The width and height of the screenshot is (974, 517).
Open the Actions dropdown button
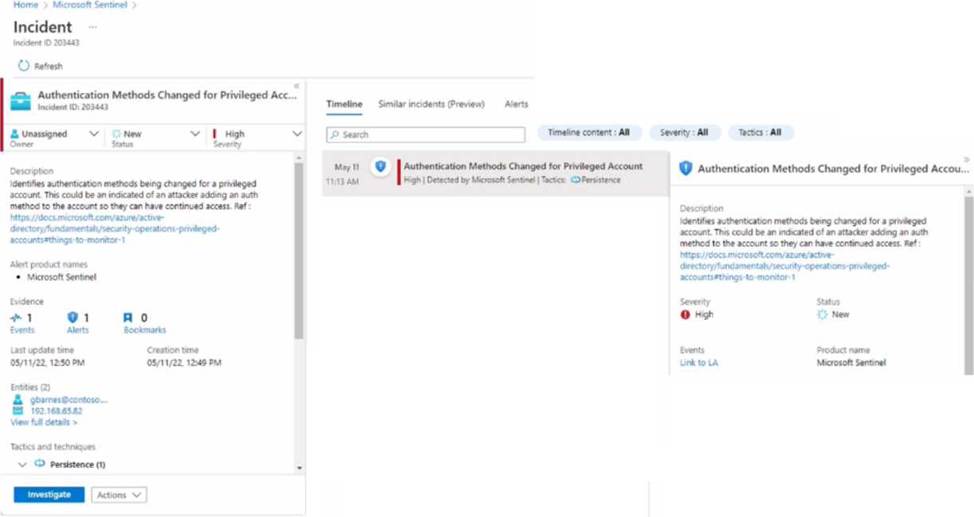[x=119, y=495]
